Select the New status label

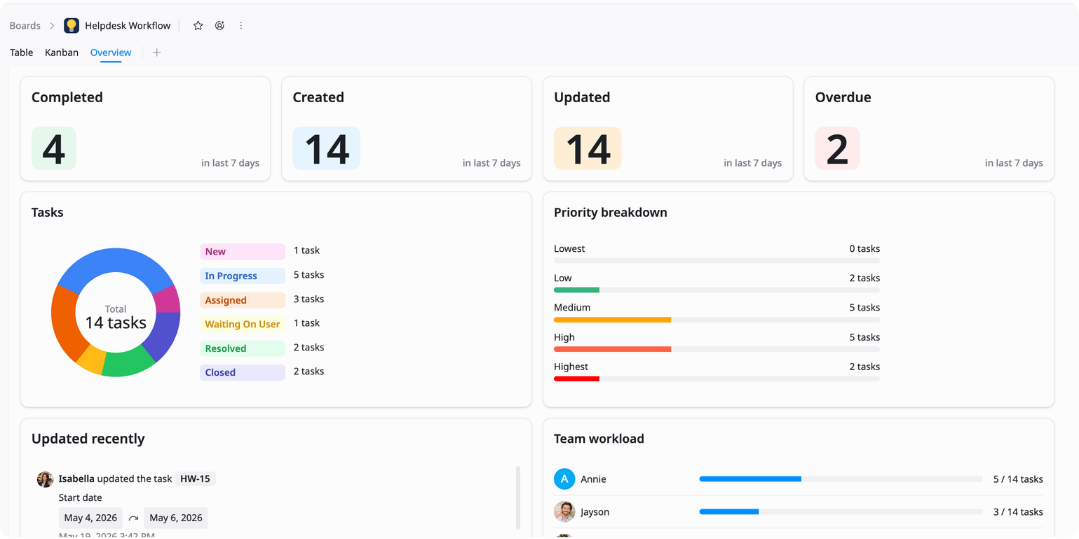coord(242,251)
